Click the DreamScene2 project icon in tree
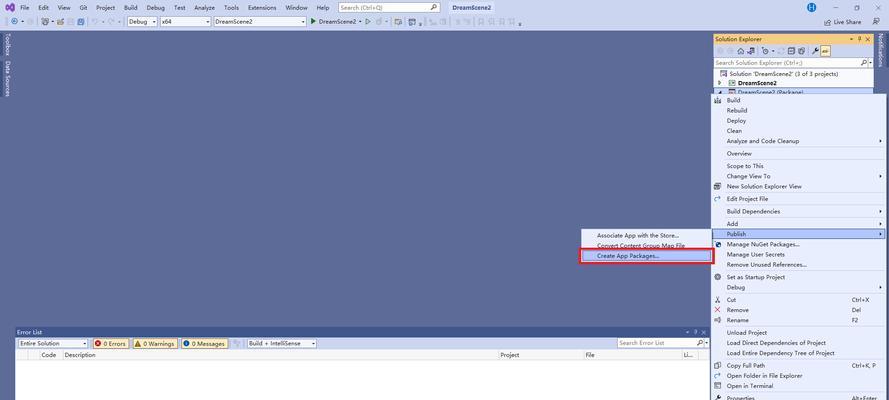 [x=732, y=83]
